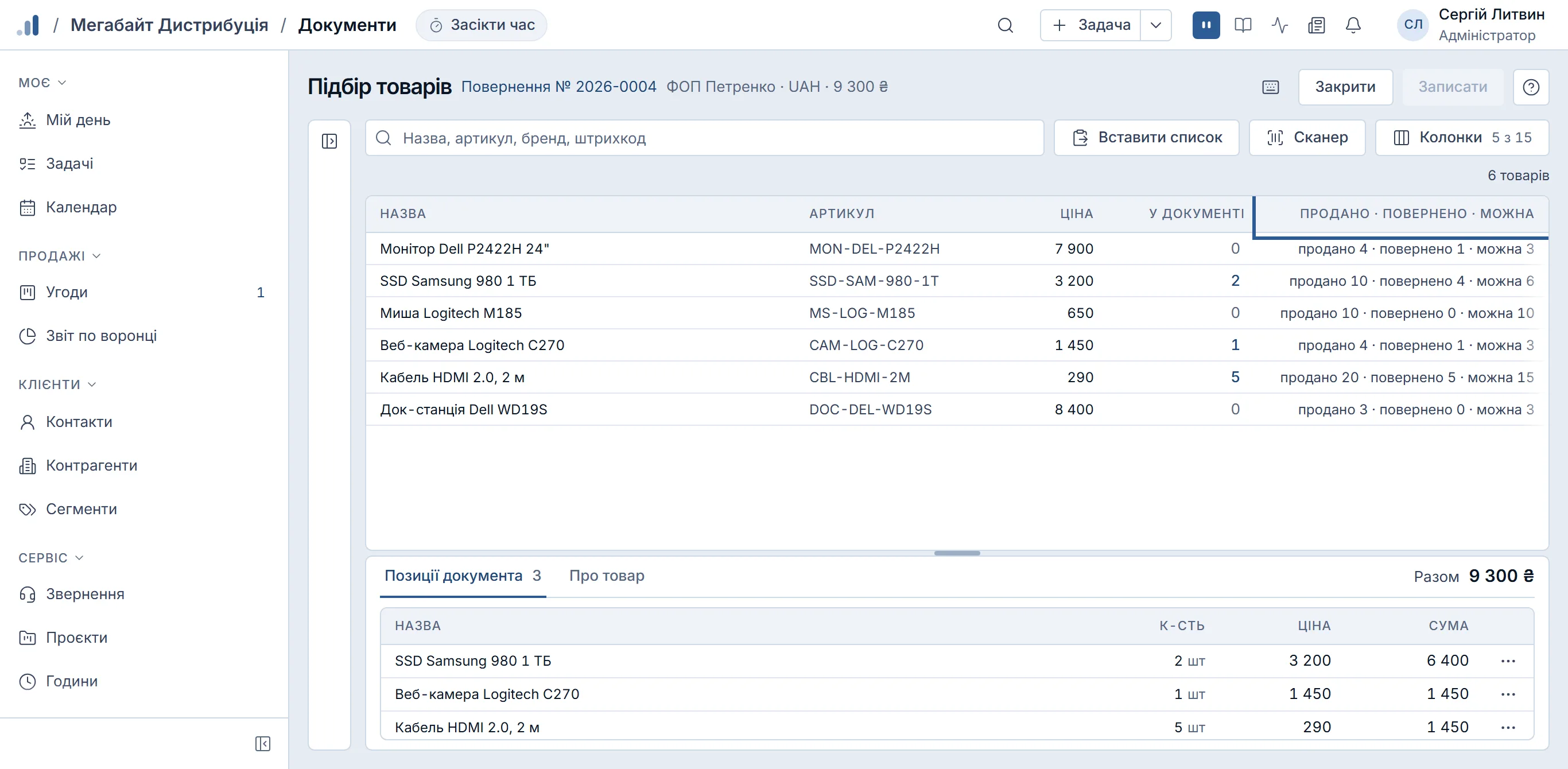Click the app logo home icon
The width and height of the screenshot is (1568, 769).
28,25
